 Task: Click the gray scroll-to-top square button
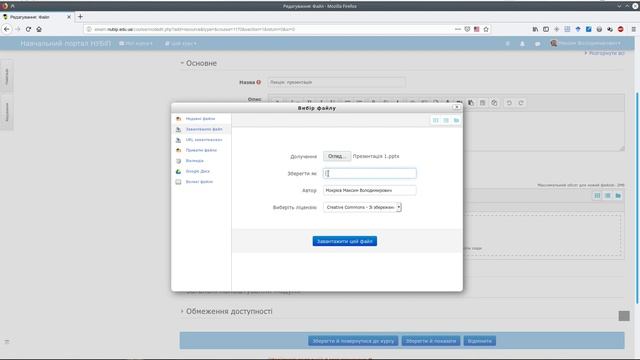(624, 316)
